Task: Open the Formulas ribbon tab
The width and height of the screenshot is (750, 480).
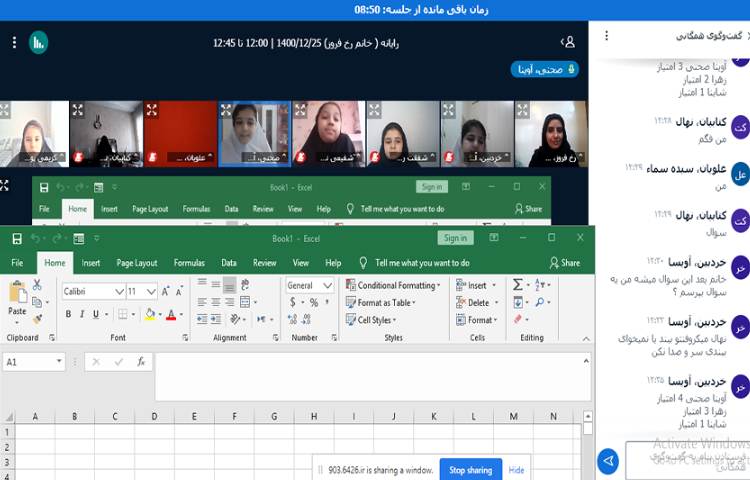Action: (x=188, y=263)
